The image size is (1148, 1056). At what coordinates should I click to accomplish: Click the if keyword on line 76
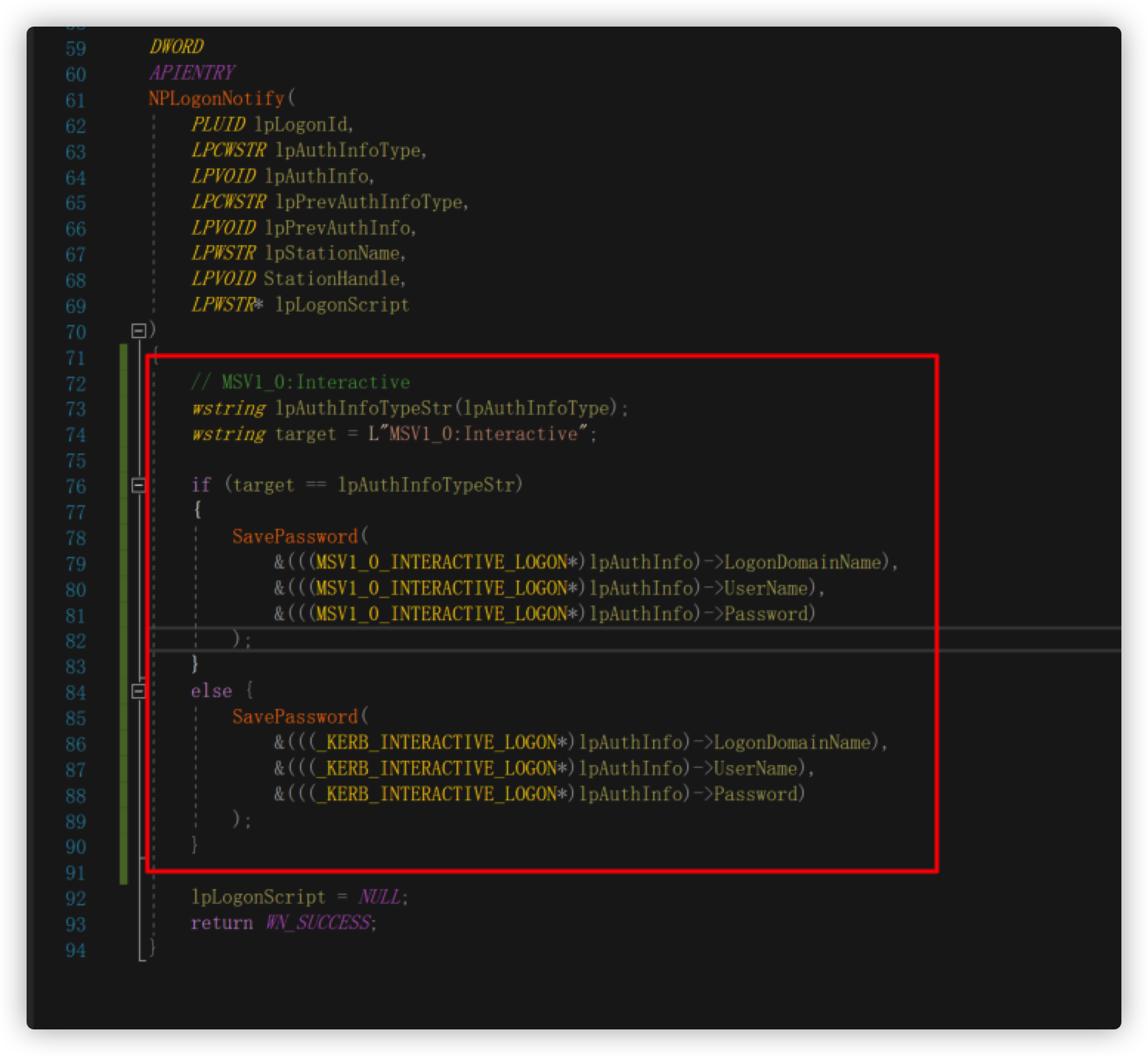point(201,484)
